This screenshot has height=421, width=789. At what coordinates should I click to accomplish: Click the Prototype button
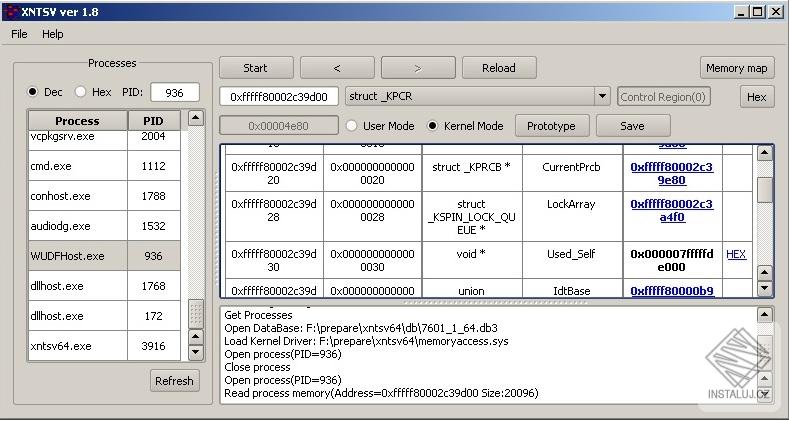click(x=551, y=126)
